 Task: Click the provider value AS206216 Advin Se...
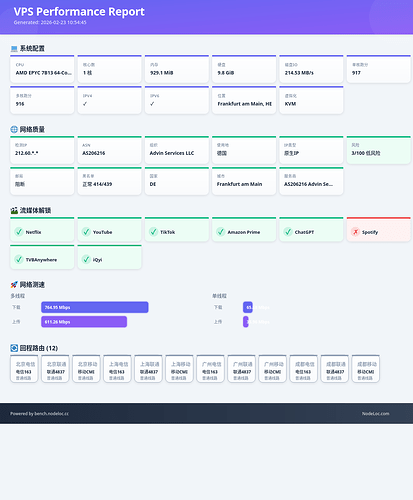[x=308, y=184]
